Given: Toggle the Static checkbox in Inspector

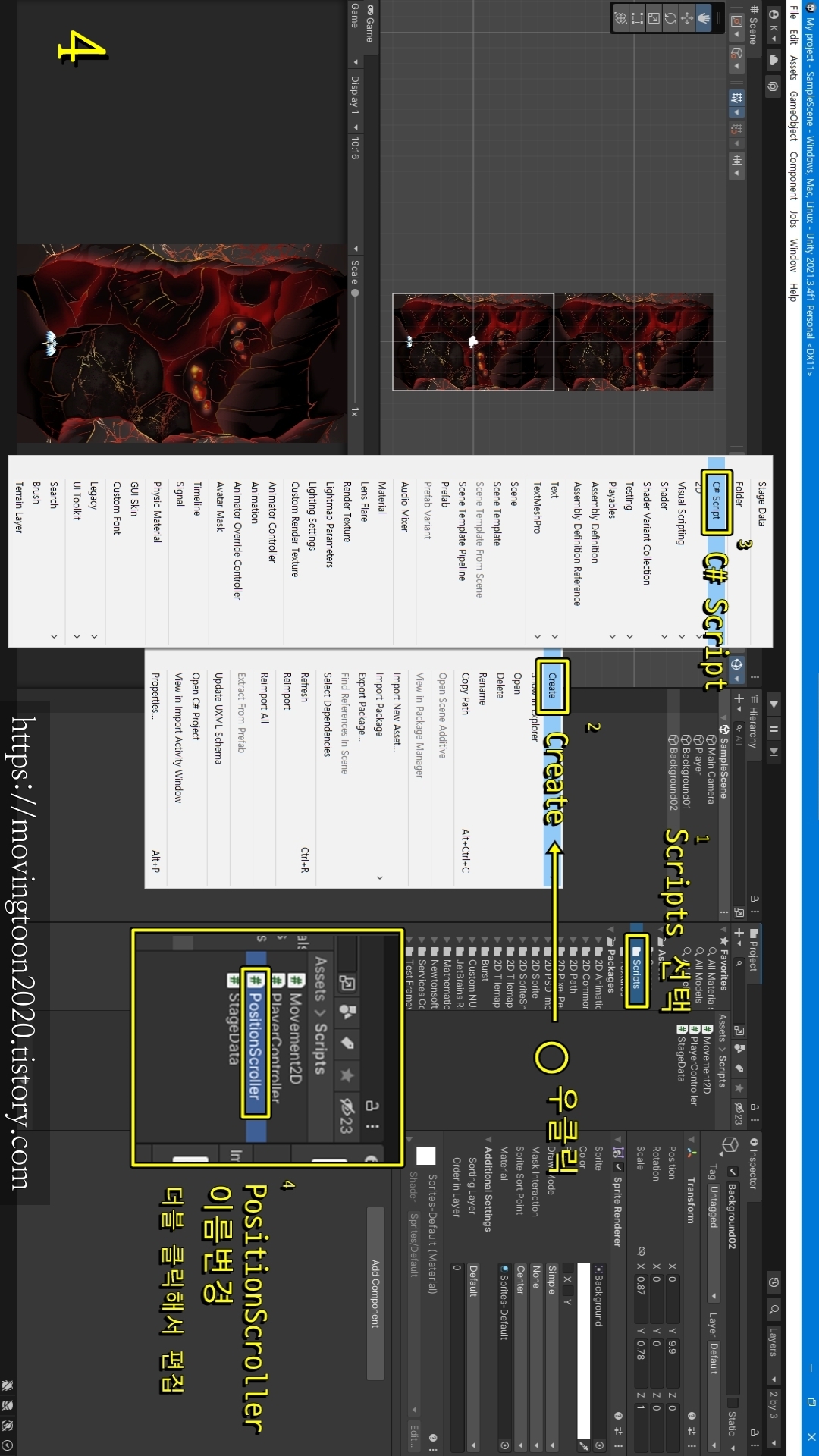Looking at the screenshot, I should tap(733, 1403).
